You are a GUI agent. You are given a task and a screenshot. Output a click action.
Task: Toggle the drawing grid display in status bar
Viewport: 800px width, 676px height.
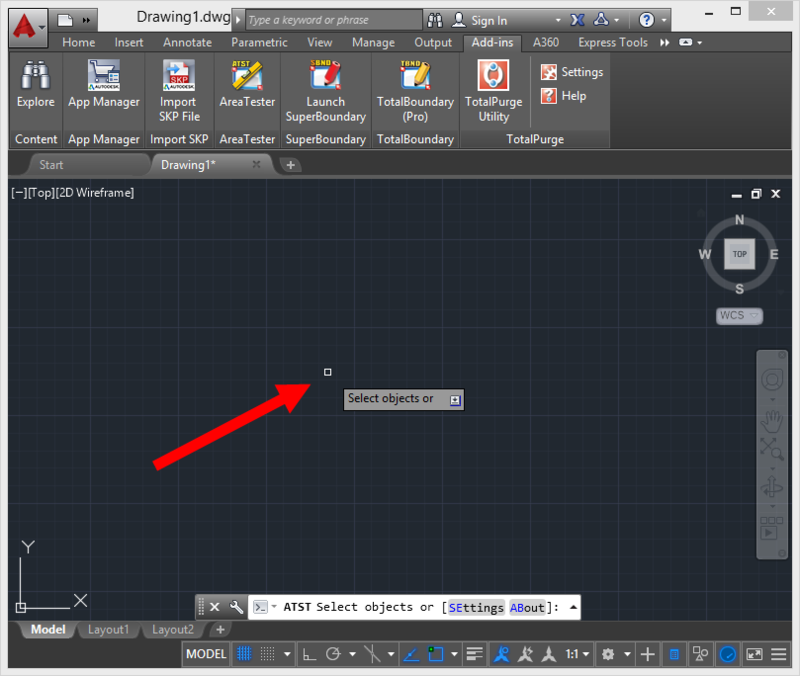click(x=243, y=654)
